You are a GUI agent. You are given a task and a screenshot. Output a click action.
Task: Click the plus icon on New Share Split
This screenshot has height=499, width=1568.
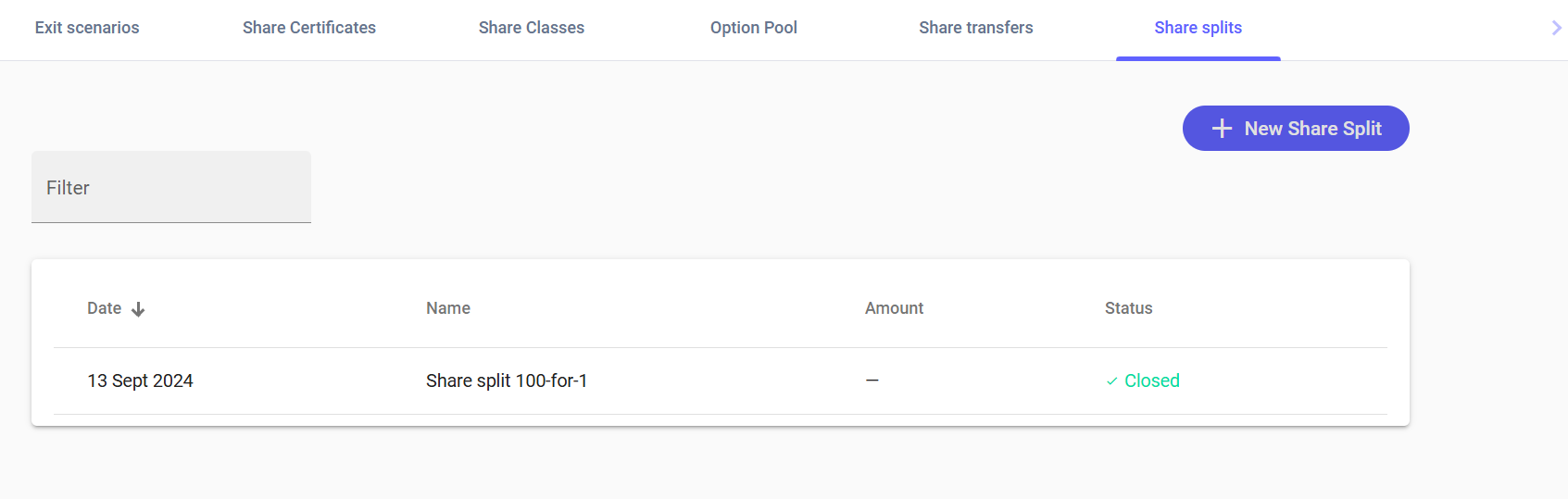(1223, 129)
